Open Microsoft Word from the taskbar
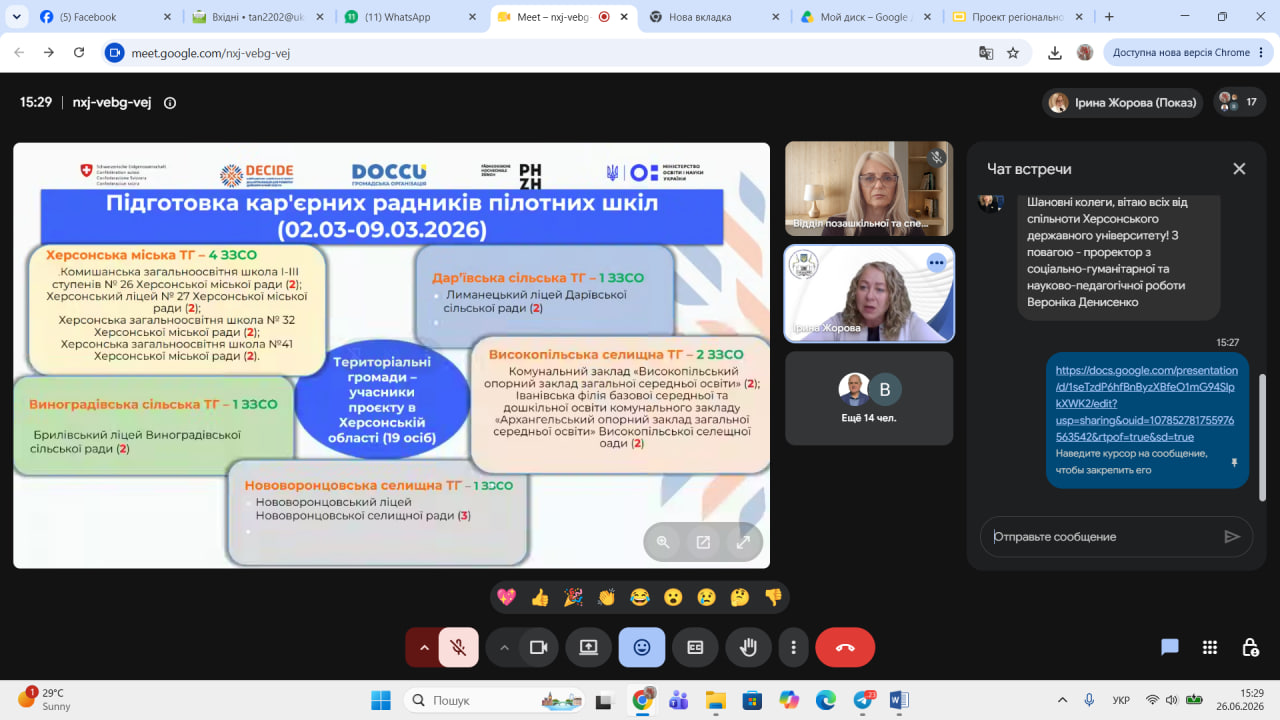The height and width of the screenshot is (720, 1280). point(897,700)
